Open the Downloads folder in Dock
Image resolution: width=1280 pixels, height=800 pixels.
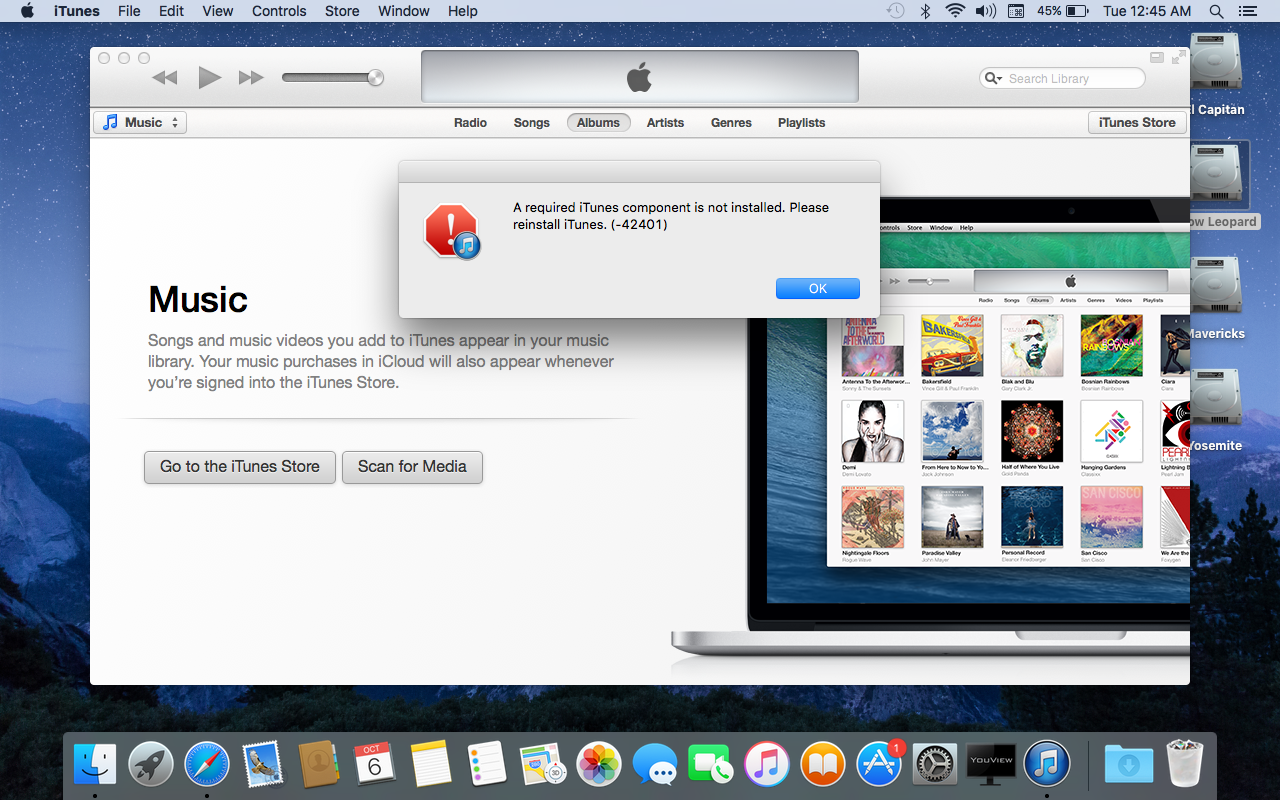(x=1129, y=765)
